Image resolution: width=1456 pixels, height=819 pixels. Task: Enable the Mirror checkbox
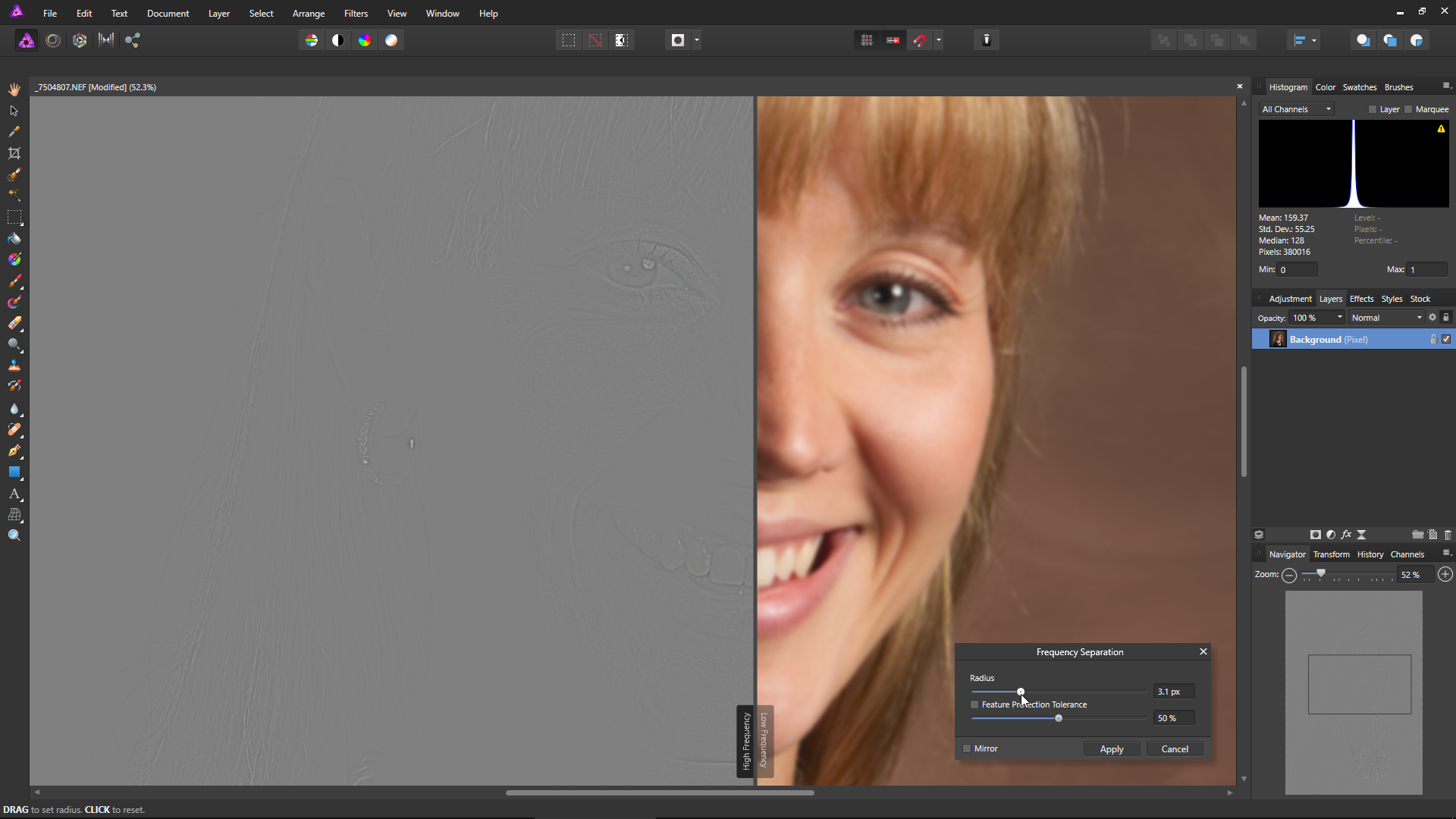point(967,748)
